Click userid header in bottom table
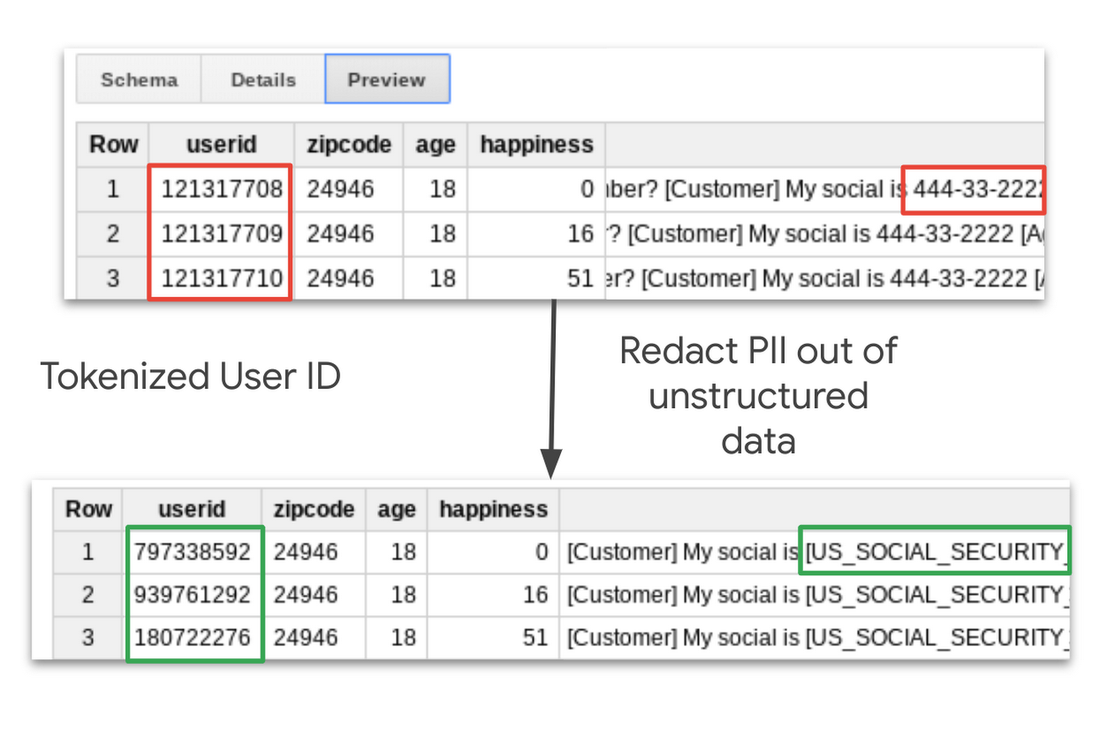1100x730 pixels. point(192,509)
